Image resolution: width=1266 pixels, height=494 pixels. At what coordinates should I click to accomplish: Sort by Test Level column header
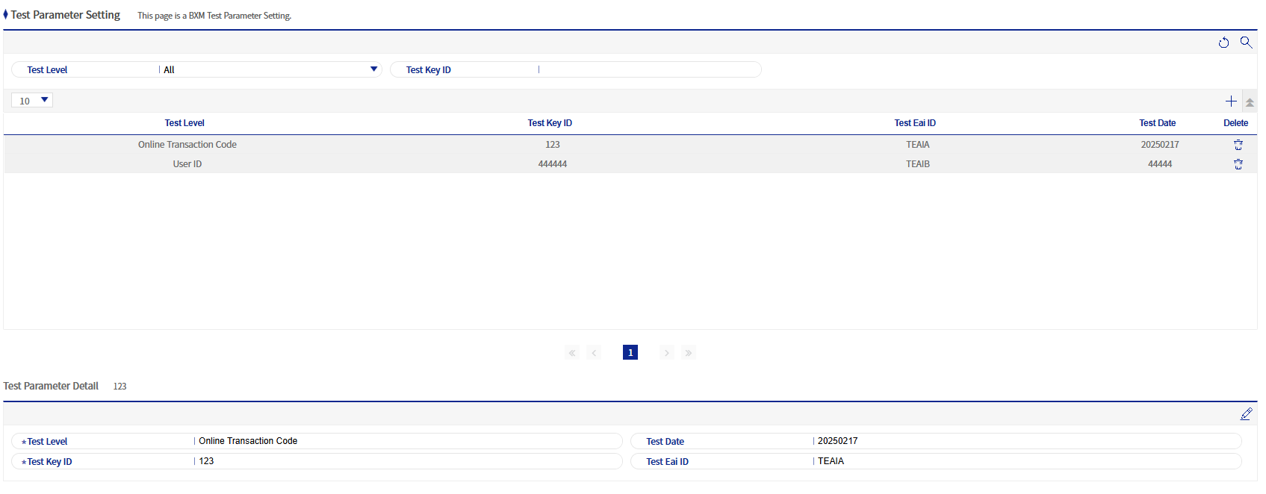click(x=184, y=123)
